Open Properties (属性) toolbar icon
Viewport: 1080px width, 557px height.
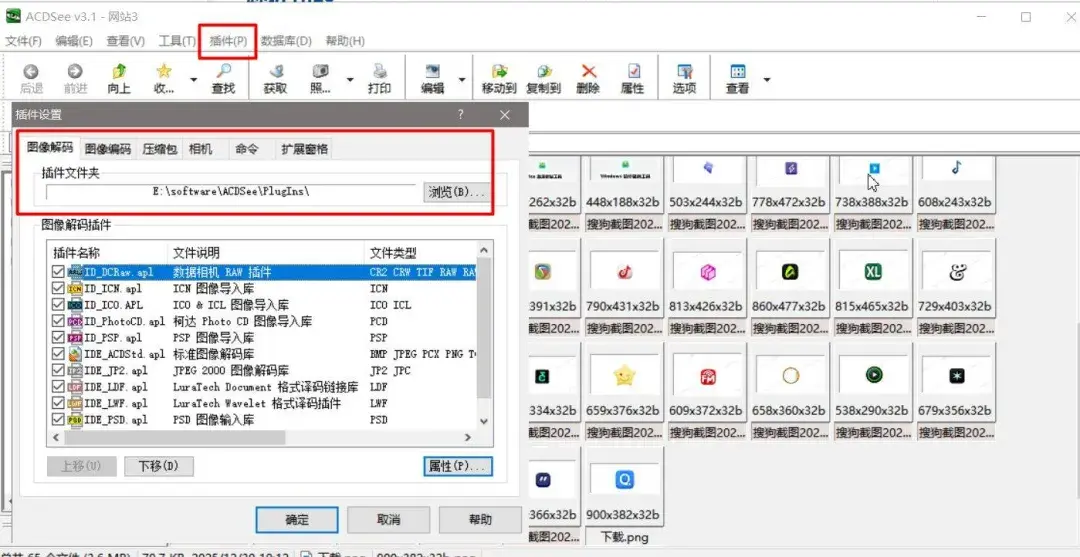[x=633, y=72]
